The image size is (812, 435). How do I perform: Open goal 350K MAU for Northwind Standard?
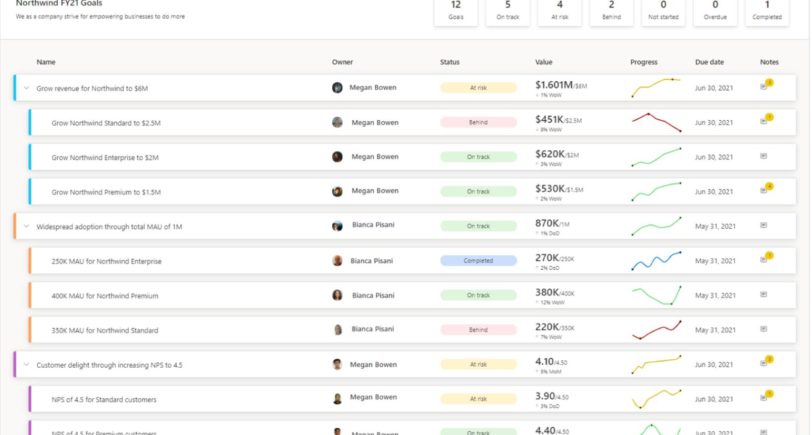(x=105, y=330)
